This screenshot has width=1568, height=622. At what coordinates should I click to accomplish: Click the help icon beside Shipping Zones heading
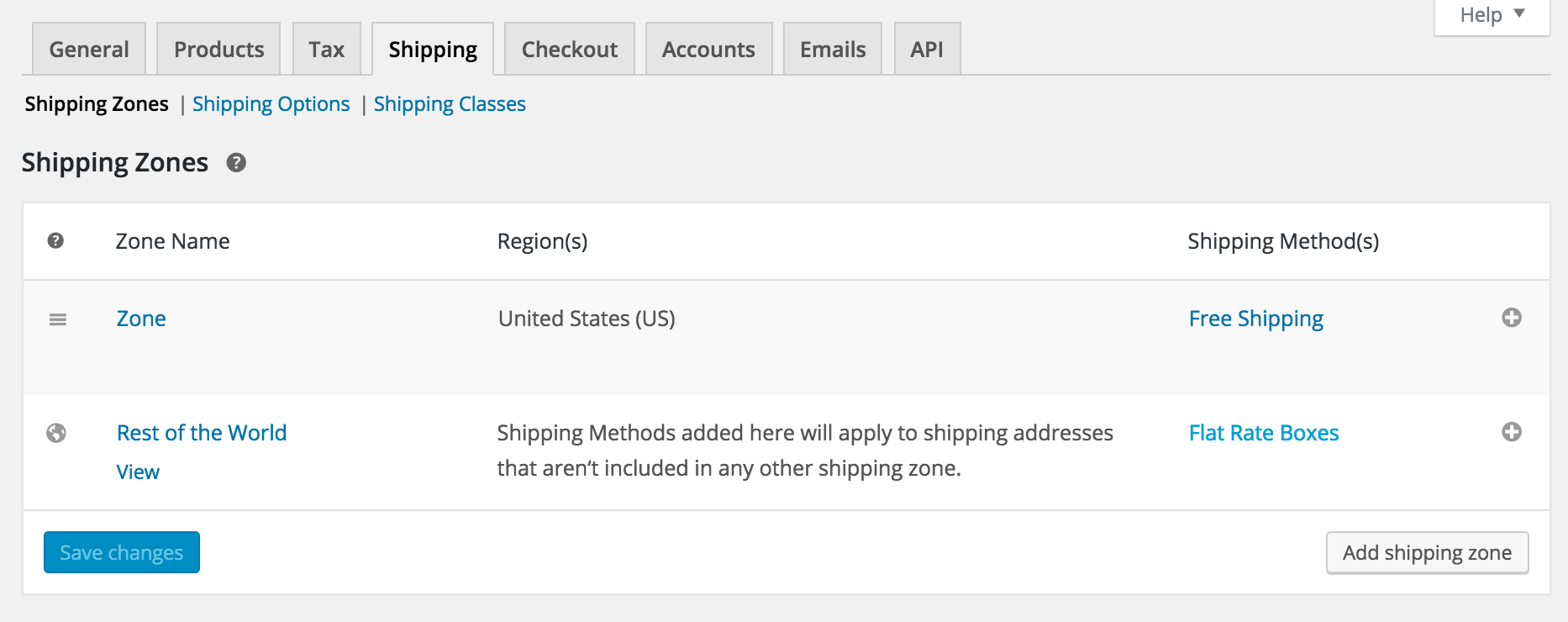(x=236, y=163)
